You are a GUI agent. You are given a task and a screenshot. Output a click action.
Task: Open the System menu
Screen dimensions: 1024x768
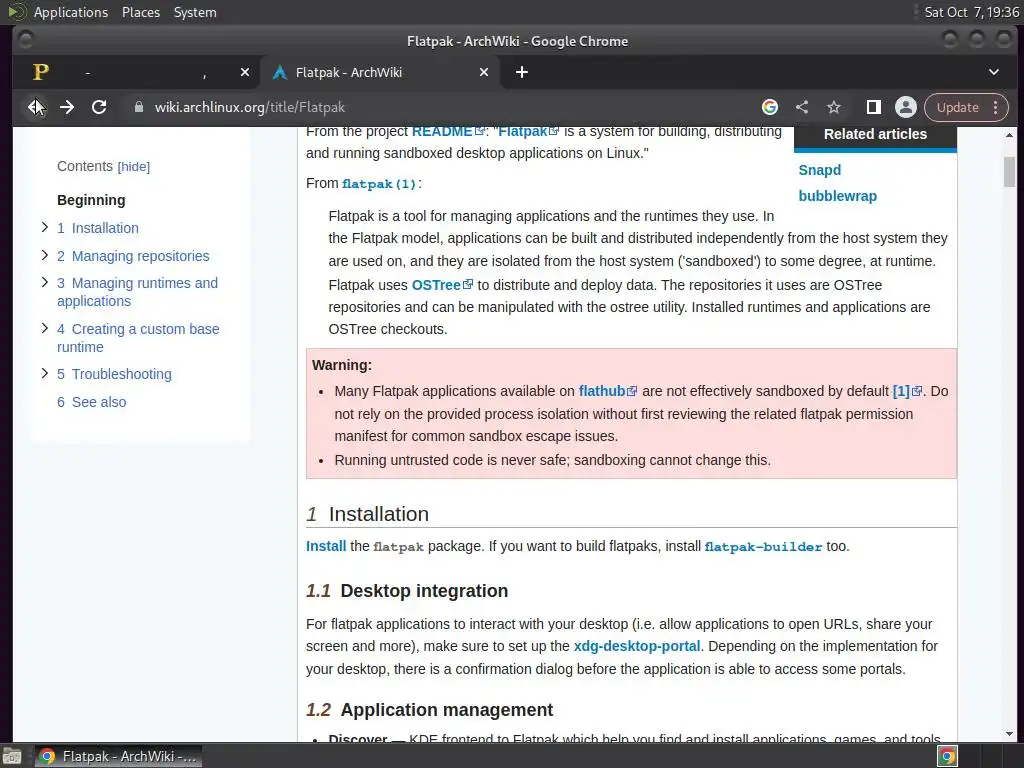click(x=195, y=12)
